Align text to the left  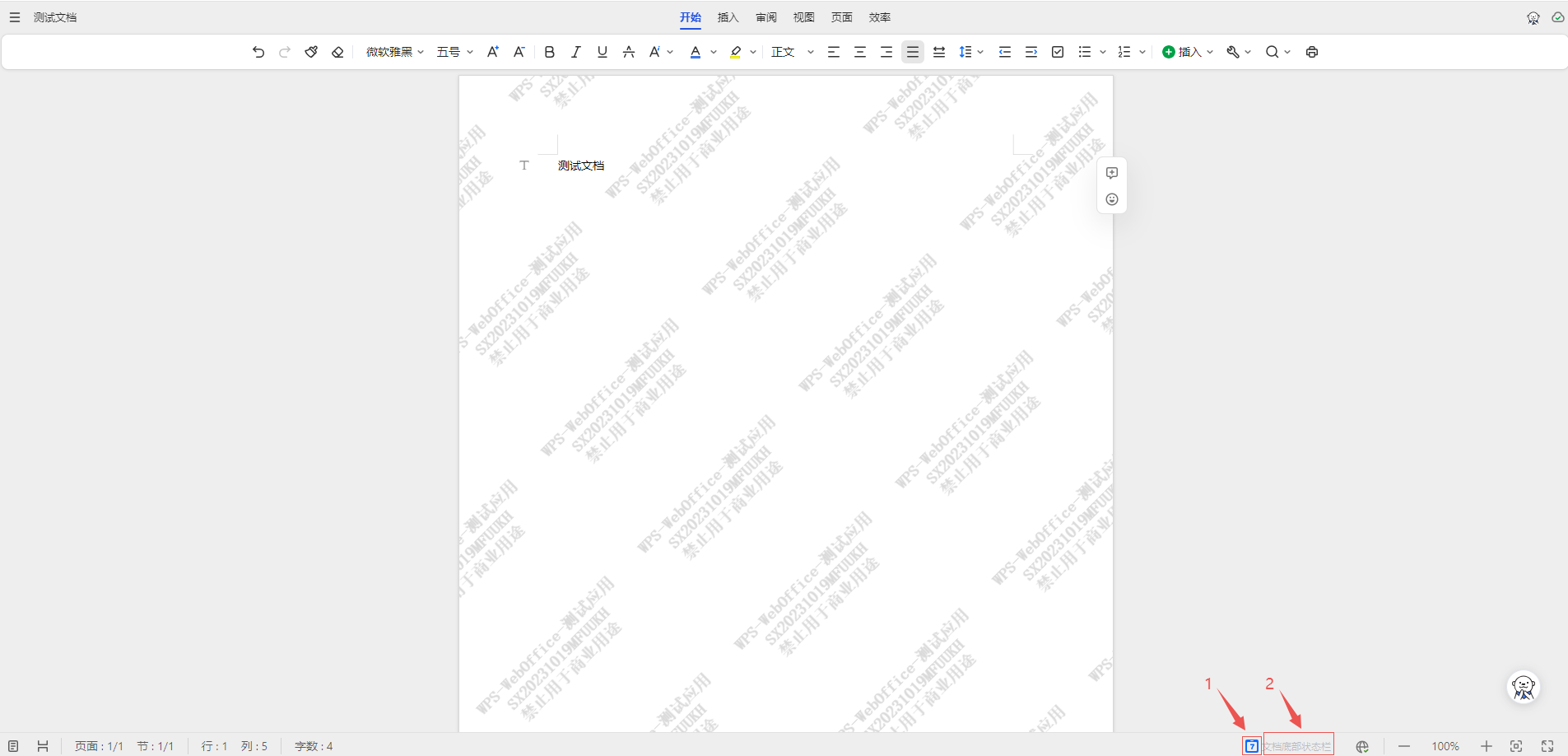coord(834,52)
